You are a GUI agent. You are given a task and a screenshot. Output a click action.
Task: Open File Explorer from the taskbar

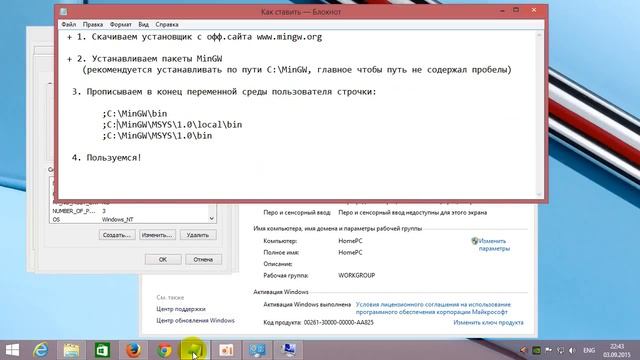click(x=71, y=350)
